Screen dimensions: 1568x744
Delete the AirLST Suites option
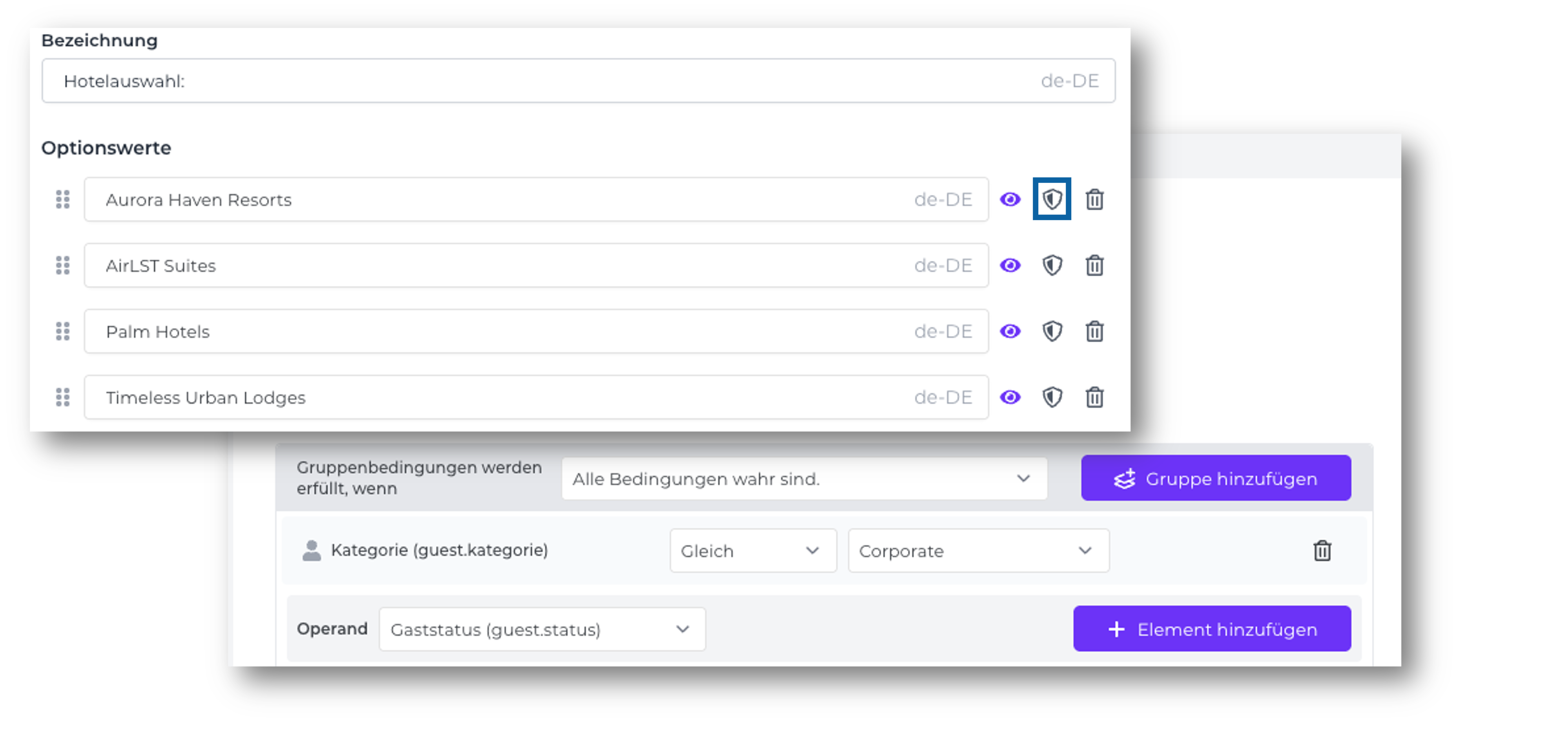click(1094, 265)
